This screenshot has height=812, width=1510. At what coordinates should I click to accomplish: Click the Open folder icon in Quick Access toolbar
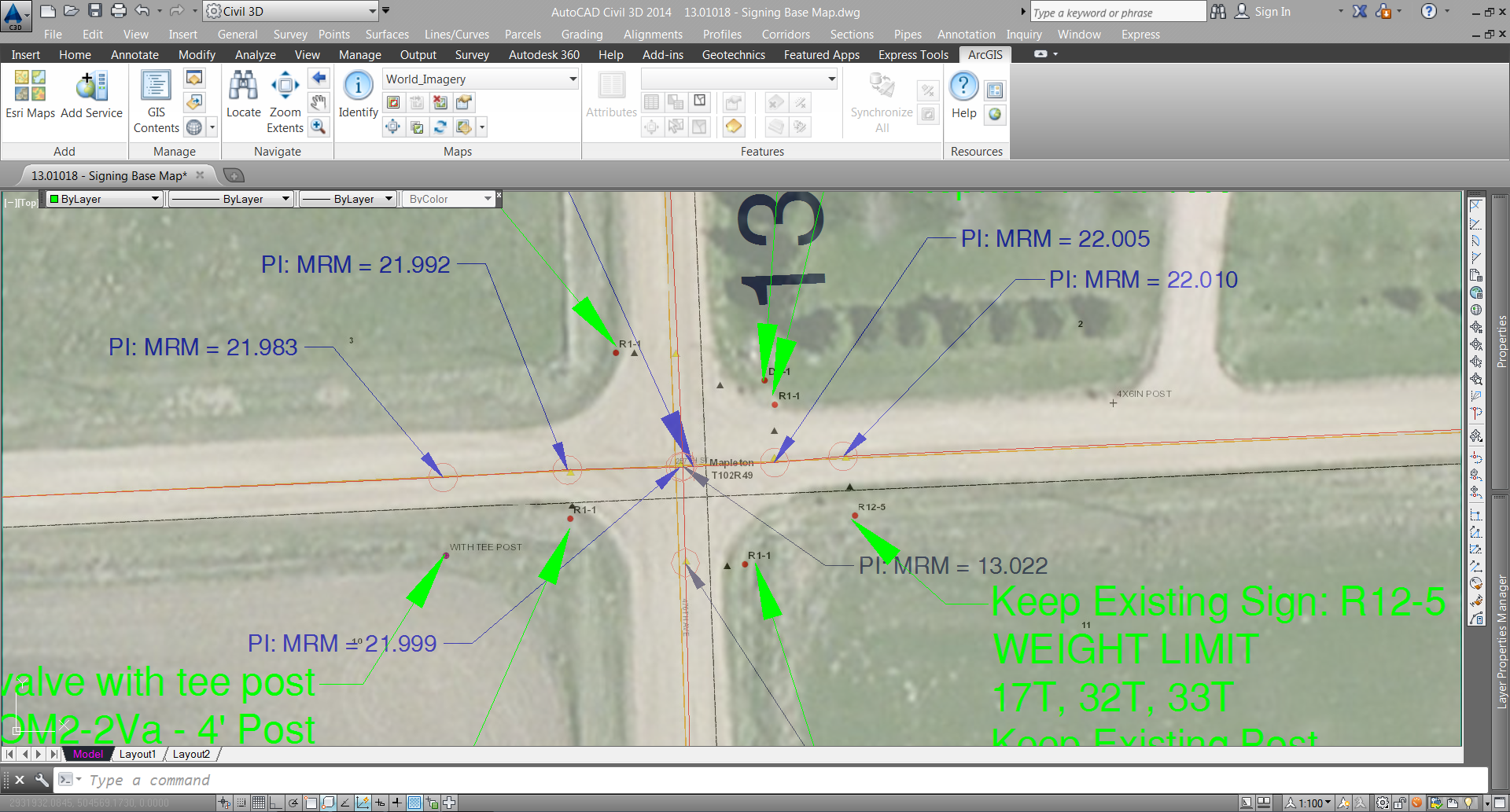pos(72,11)
